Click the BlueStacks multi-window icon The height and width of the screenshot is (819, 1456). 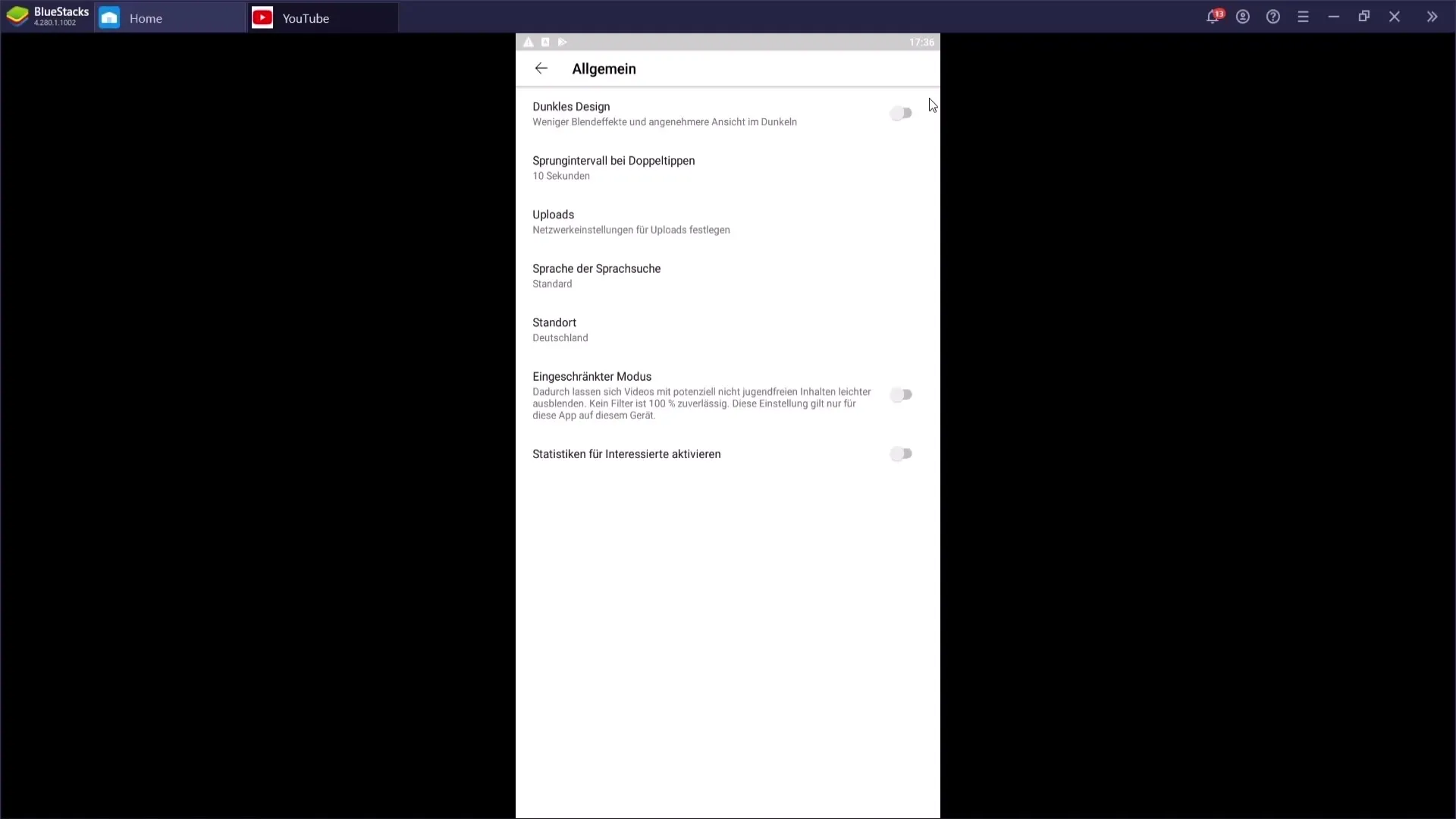[1364, 17]
